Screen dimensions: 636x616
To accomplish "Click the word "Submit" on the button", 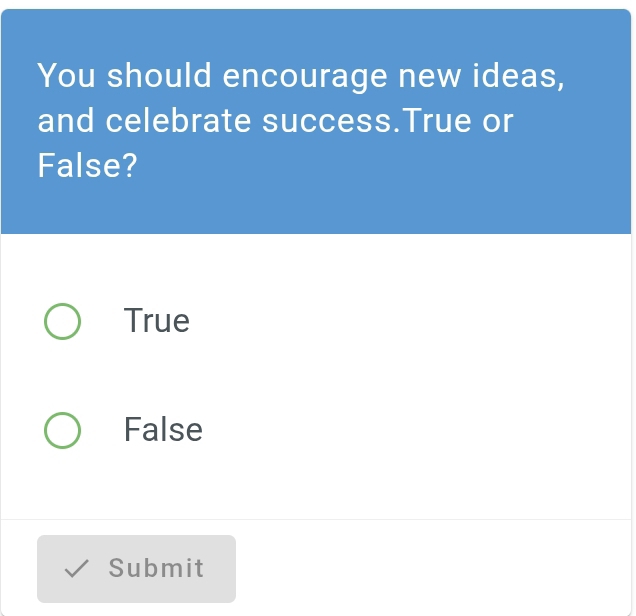I will click(156, 569).
